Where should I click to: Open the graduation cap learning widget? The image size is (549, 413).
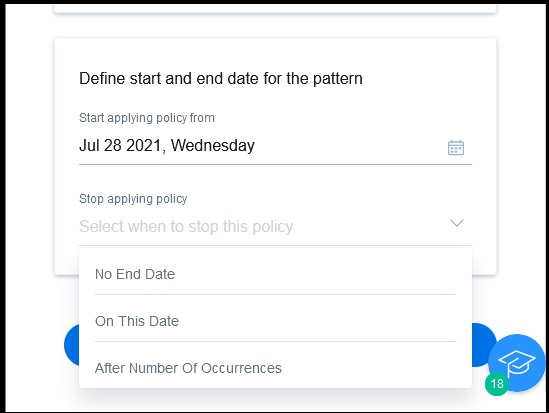(517, 363)
